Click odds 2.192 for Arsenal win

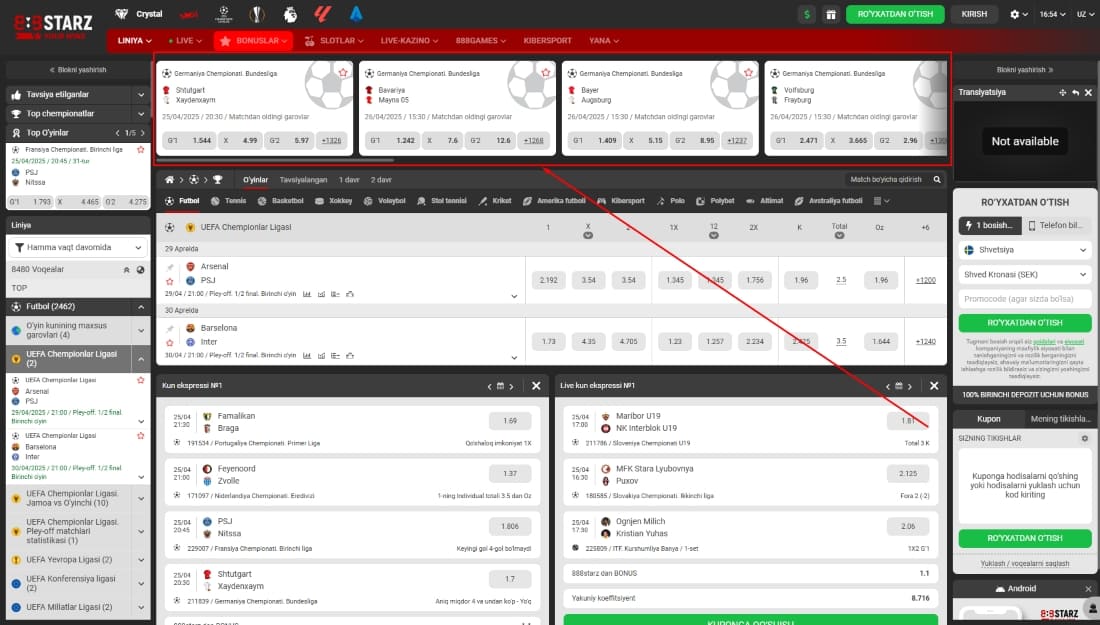tap(549, 280)
